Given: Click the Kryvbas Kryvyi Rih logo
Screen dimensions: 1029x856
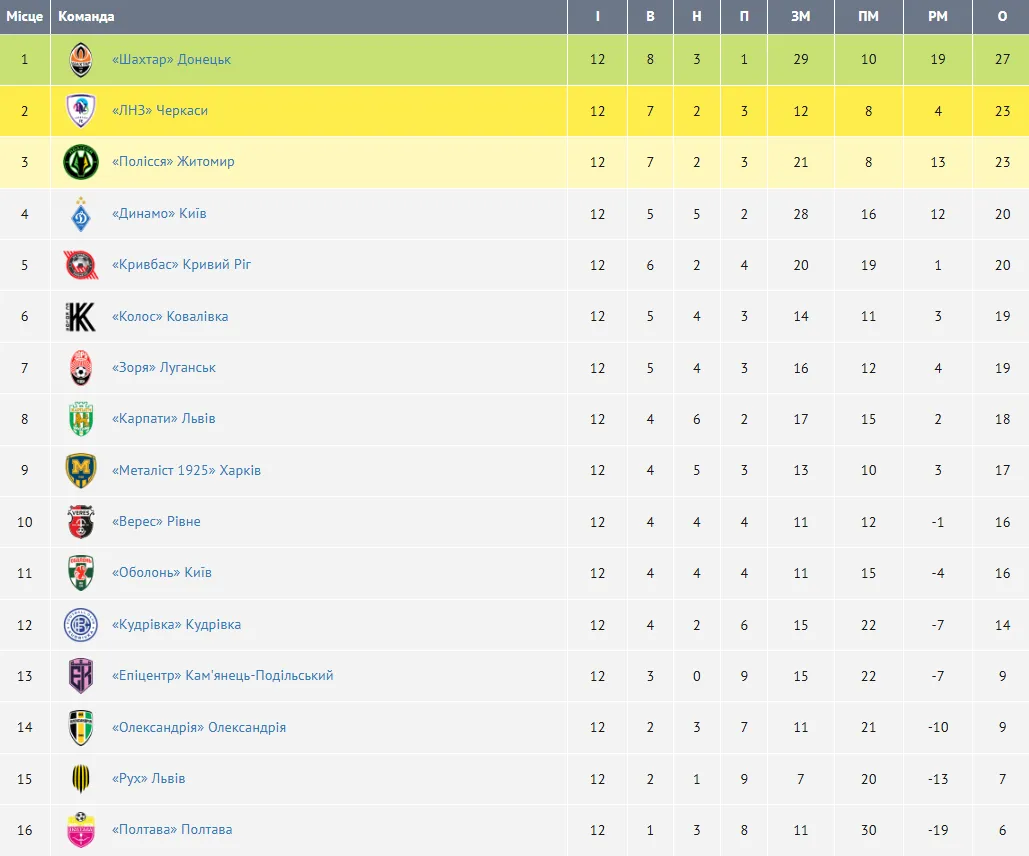Looking at the screenshot, I should pyautogui.click(x=81, y=265).
